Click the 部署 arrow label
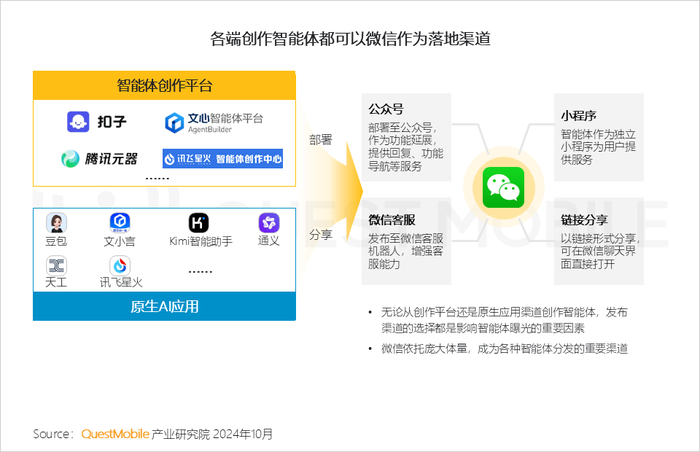 point(321,140)
